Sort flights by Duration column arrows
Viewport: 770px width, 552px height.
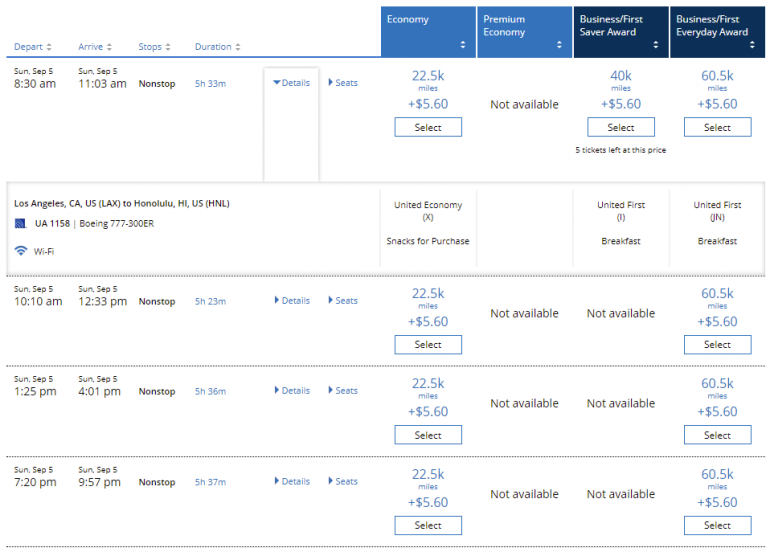pos(238,47)
